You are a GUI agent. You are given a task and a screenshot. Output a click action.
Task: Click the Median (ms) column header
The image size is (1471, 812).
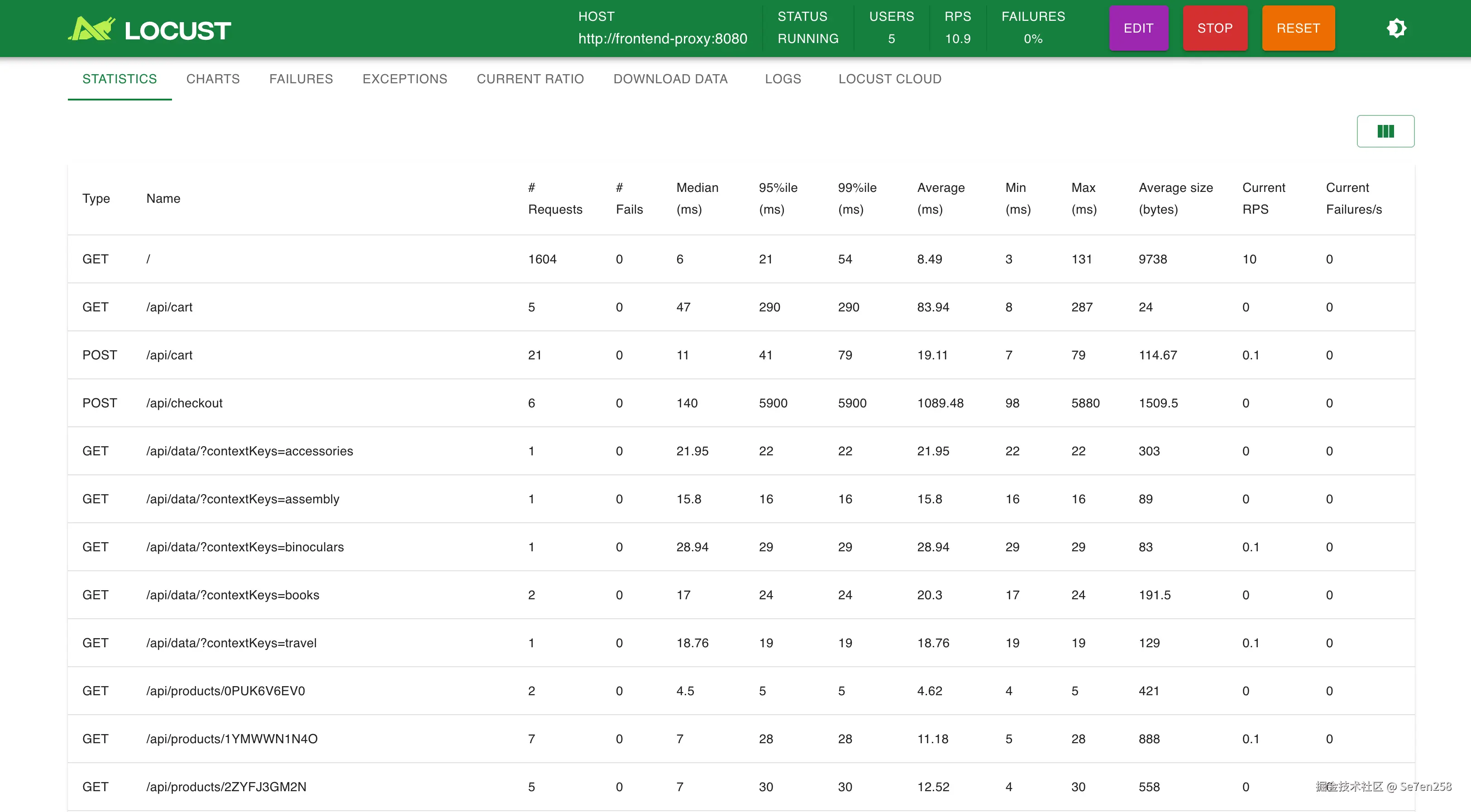coord(697,198)
